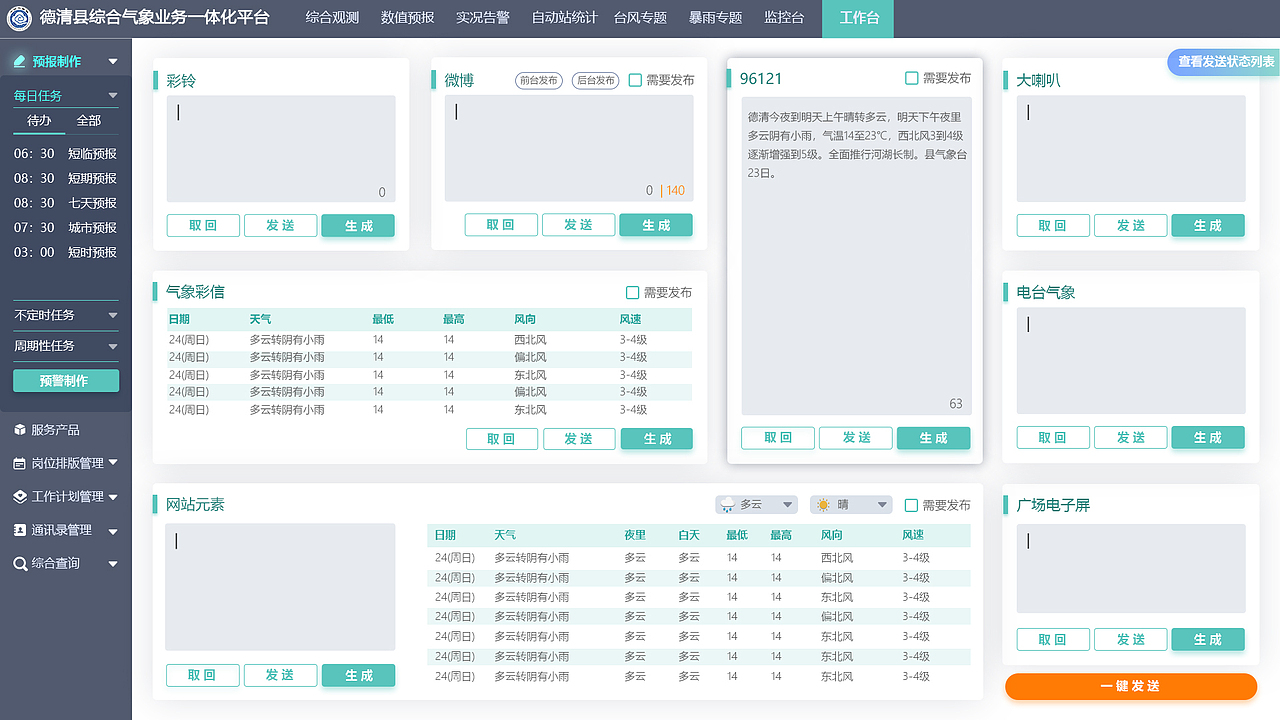Focus the 广场电子屏 text area
Image resolution: width=1280 pixels, height=720 pixels.
[x=1131, y=569]
